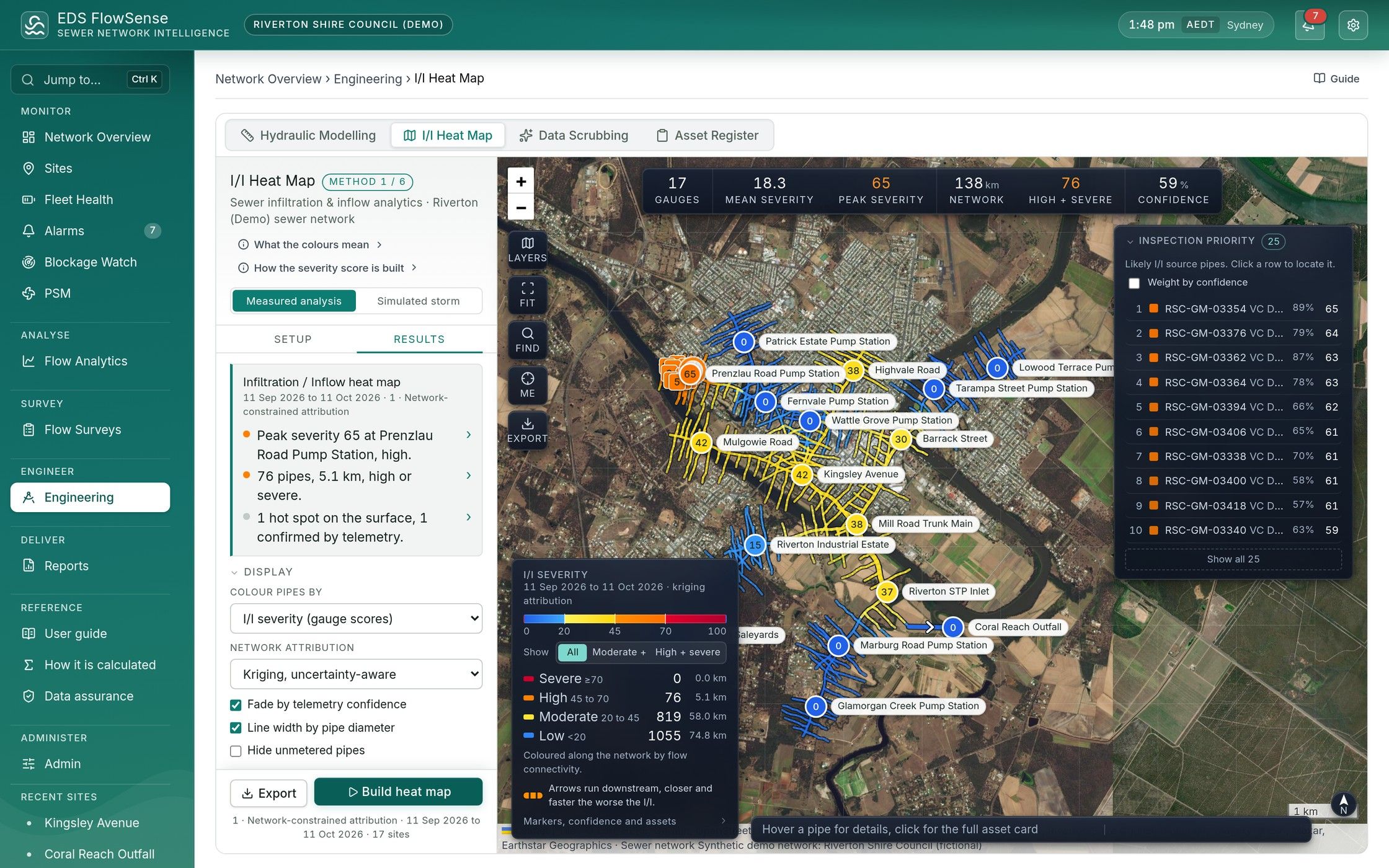1389x868 pixels.
Task: Click the map Export tool
Action: 527,430
